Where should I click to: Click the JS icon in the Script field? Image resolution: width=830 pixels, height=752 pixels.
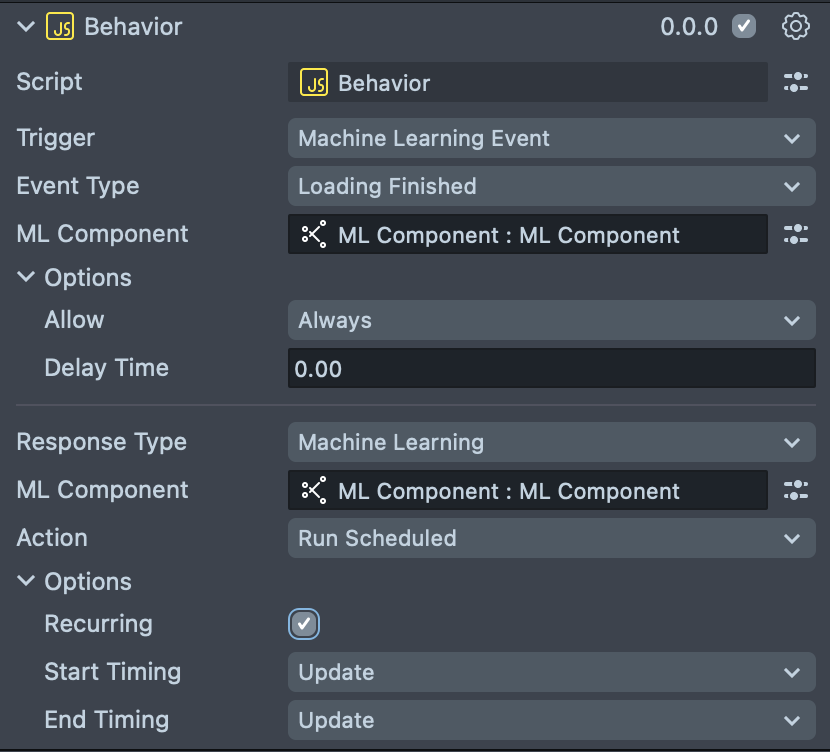click(314, 83)
